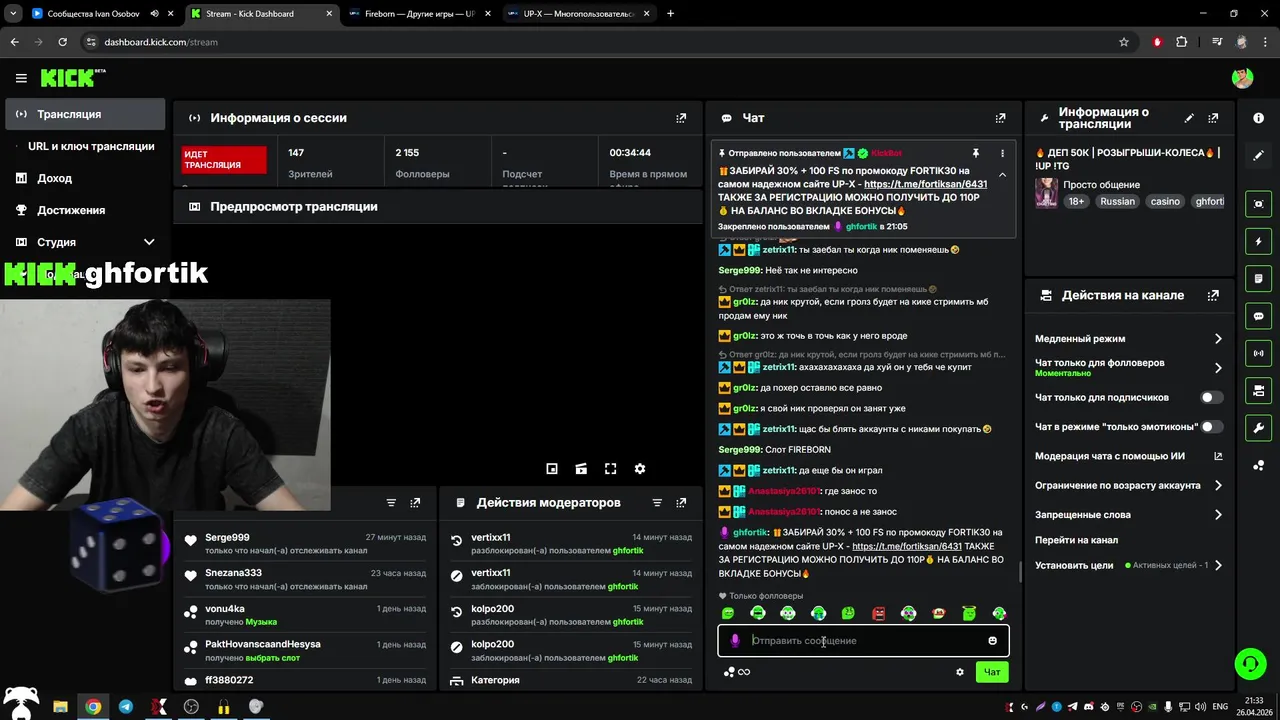The height and width of the screenshot is (720, 1280).
Task: Open AI chat moderation external link
Action: pyautogui.click(x=1218, y=456)
